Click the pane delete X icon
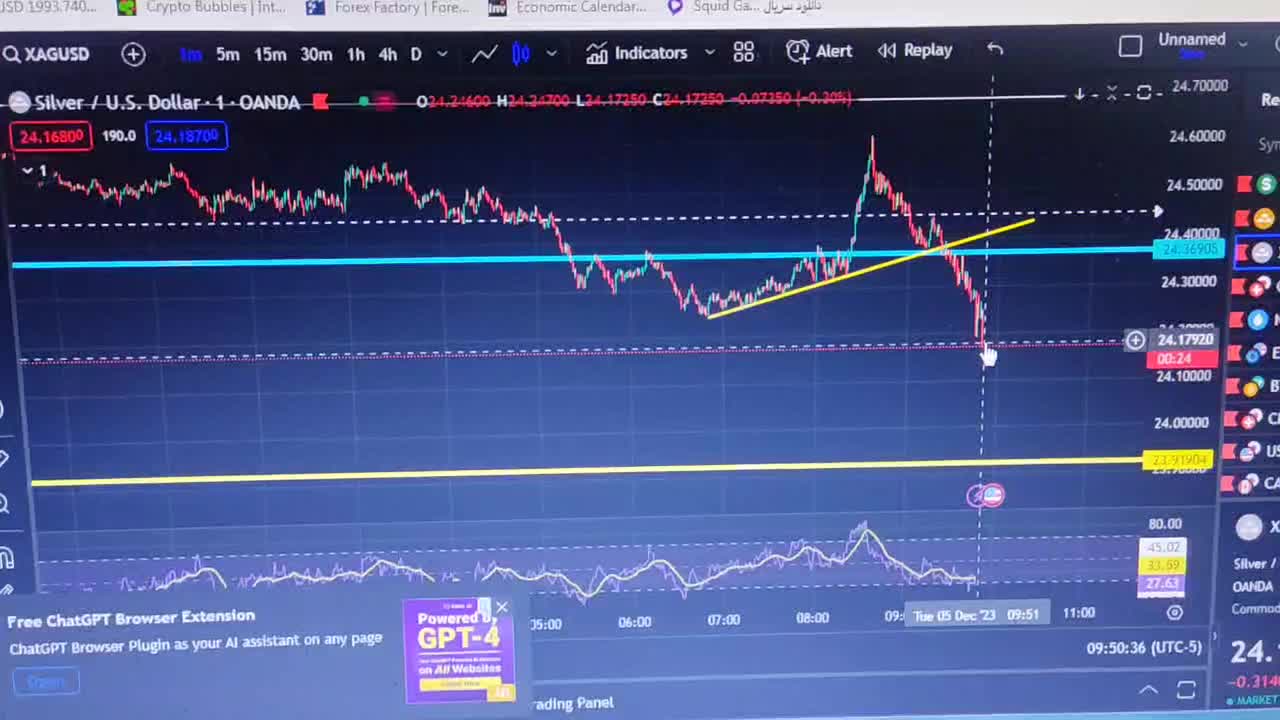This screenshot has width=1280, height=720. click(1111, 93)
